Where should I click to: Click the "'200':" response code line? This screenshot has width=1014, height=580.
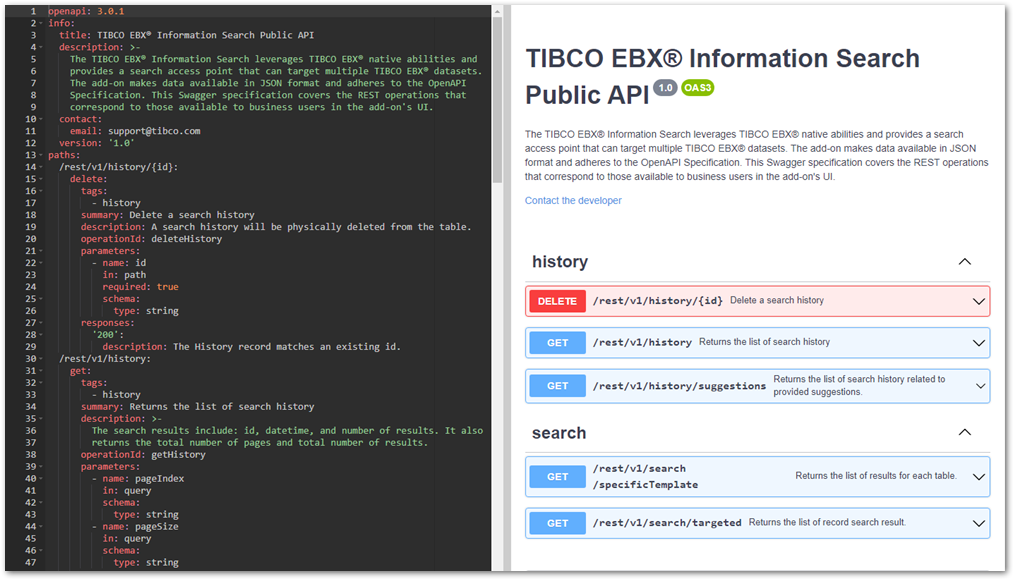tap(107, 335)
